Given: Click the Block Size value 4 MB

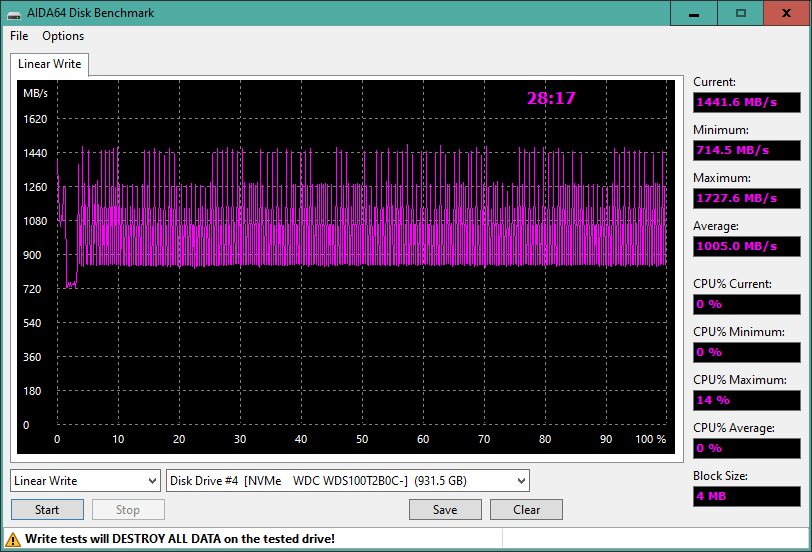Looking at the screenshot, I should pos(747,496).
